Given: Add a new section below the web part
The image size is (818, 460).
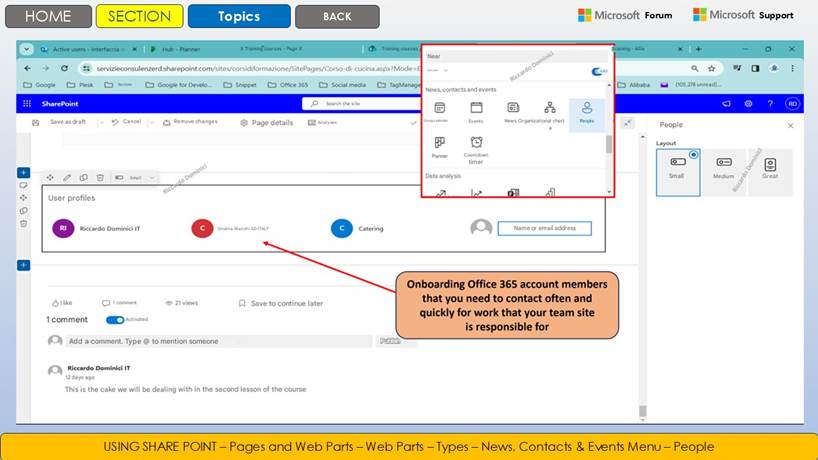Looking at the screenshot, I should click(x=23, y=265).
